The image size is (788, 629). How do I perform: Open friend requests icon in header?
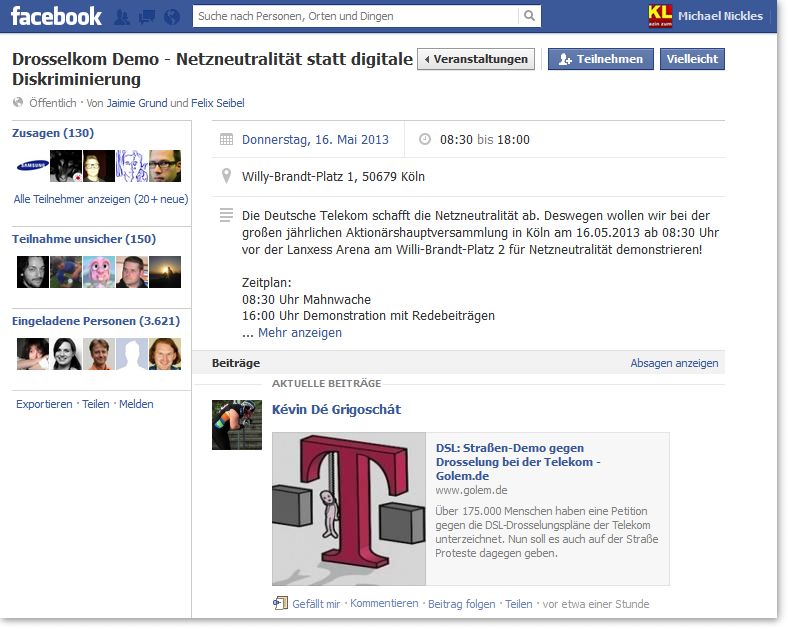click(x=122, y=17)
